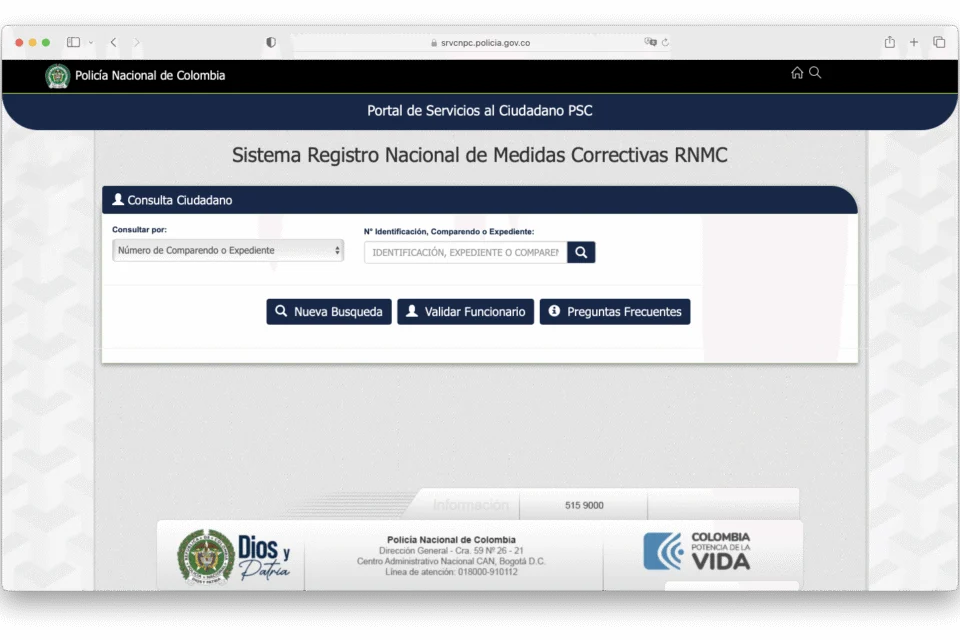This screenshot has width=960, height=640.
Task: Click the Validar Funcionario button
Action: (465, 312)
